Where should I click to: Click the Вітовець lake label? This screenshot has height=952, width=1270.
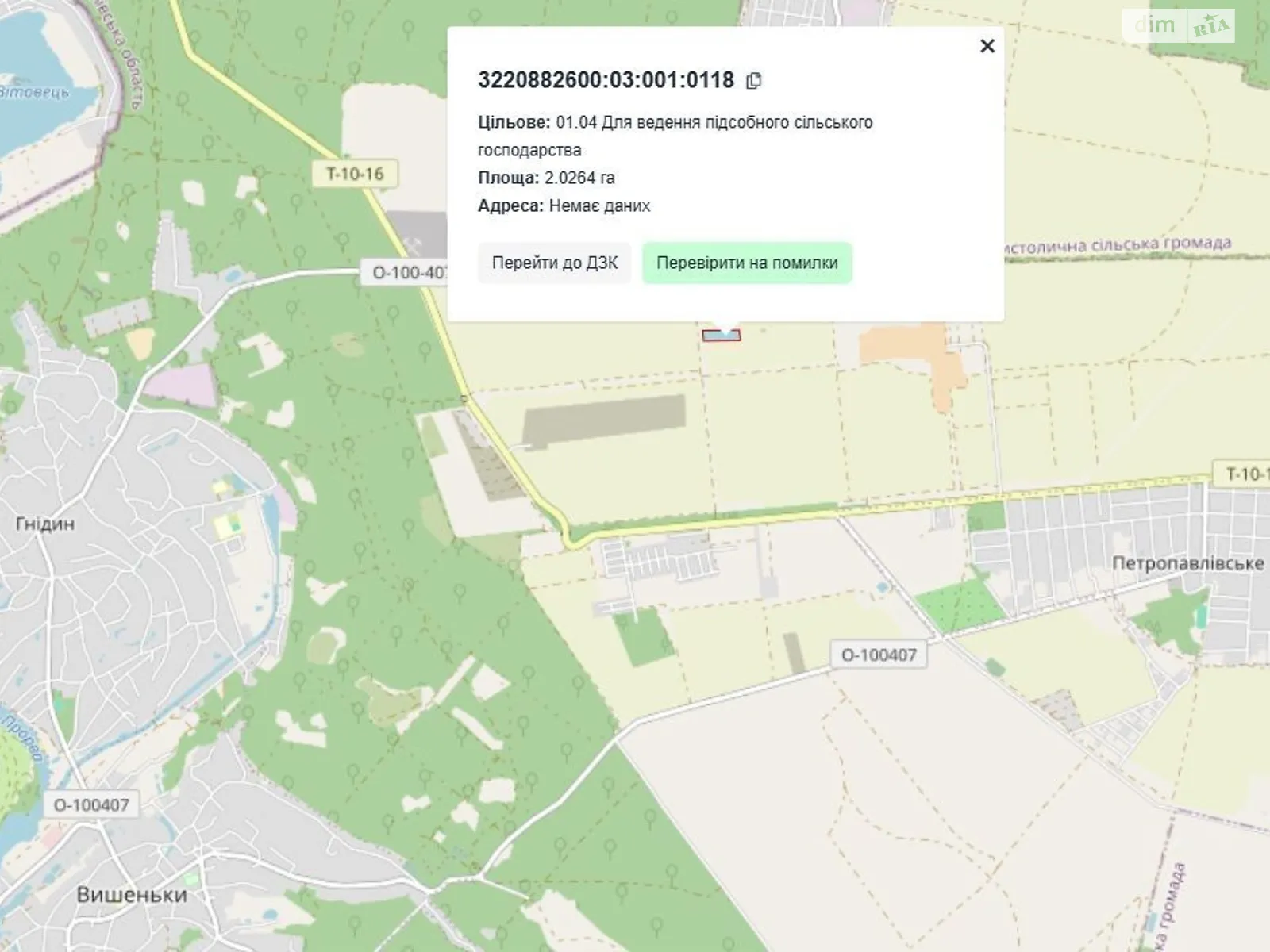35,92
